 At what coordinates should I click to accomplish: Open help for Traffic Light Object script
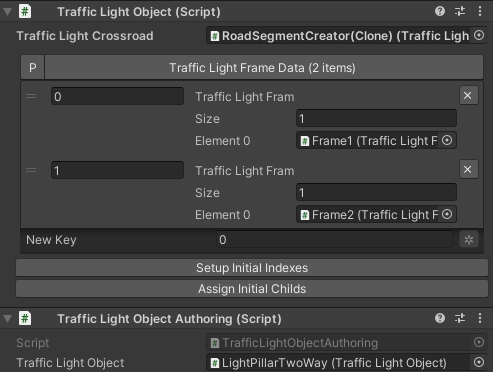click(440, 12)
